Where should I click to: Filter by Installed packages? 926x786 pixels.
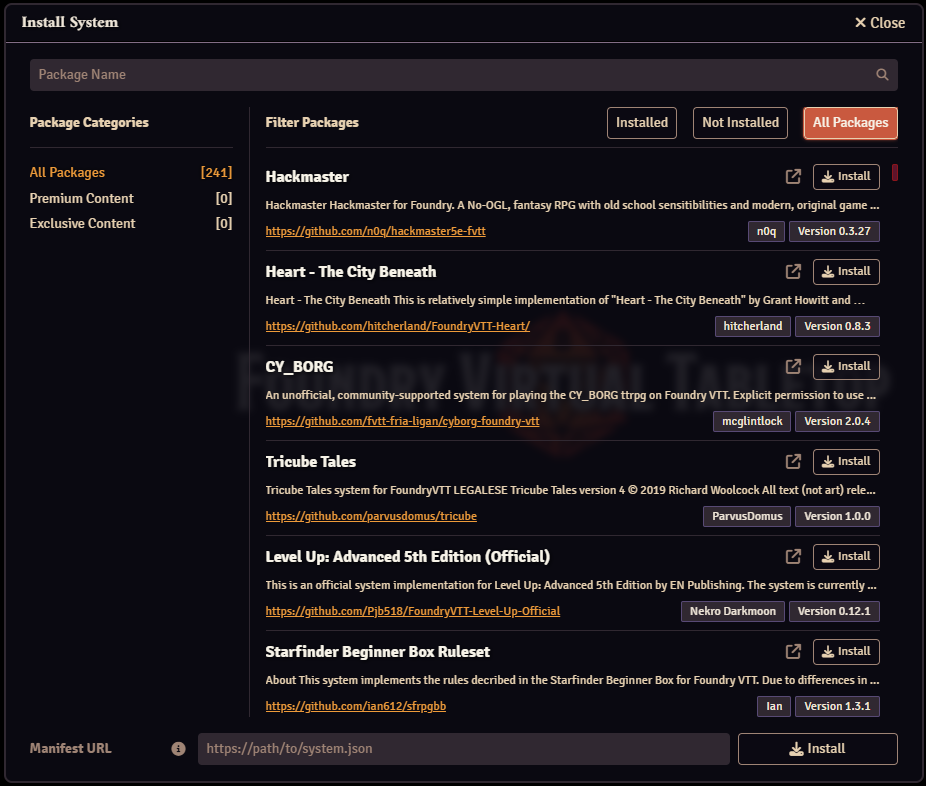click(x=641, y=123)
